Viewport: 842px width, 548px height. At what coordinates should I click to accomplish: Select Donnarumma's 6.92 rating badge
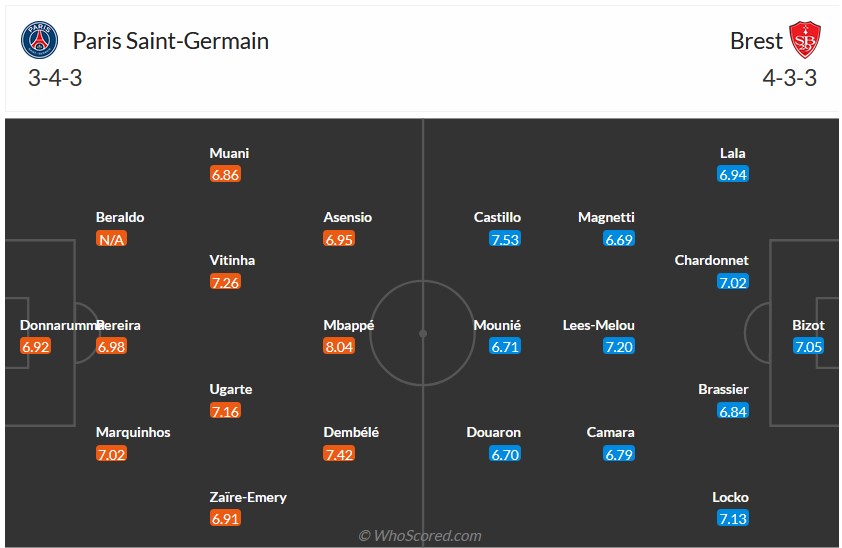tap(35, 347)
